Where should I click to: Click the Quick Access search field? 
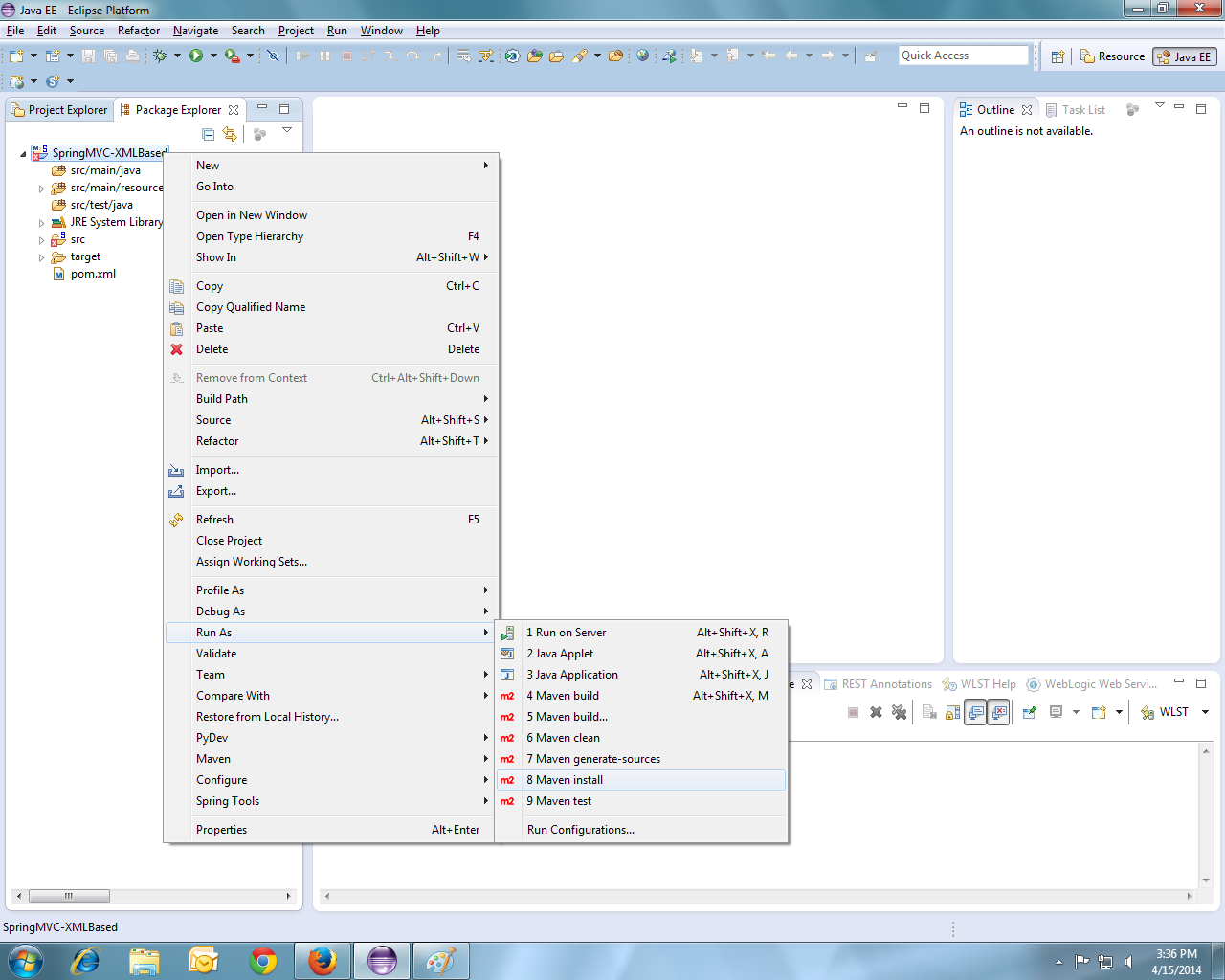click(x=963, y=56)
